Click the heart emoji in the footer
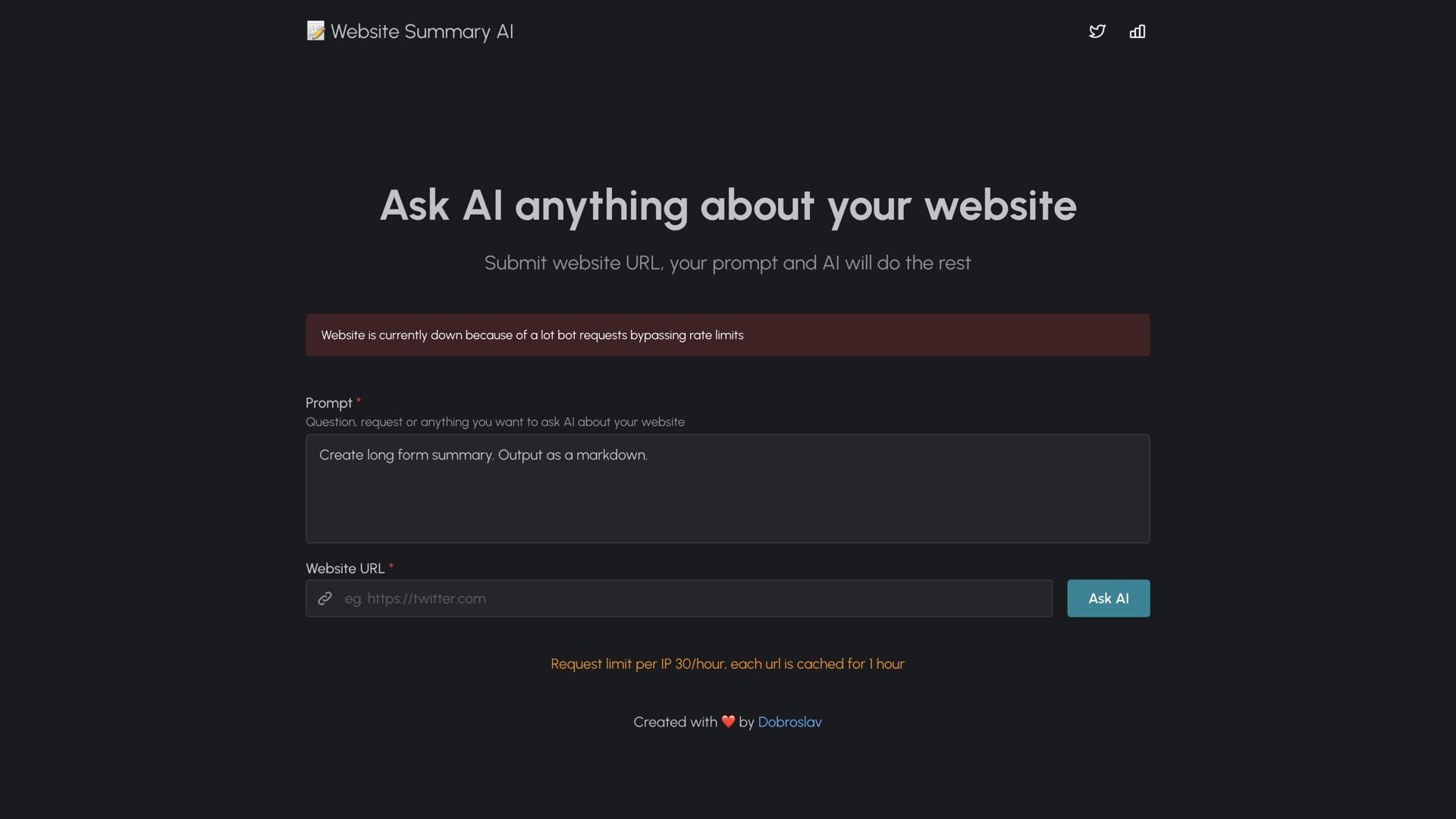 [x=727, y=722]
